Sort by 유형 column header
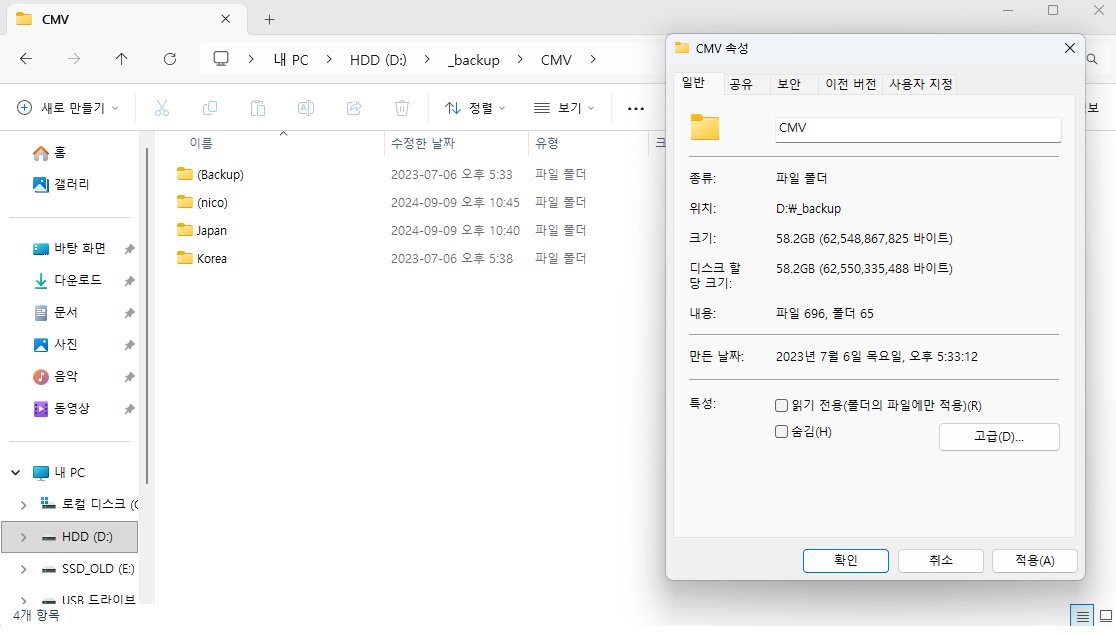The height and width of the screenshot is (636, 1116). coord(547,143)
